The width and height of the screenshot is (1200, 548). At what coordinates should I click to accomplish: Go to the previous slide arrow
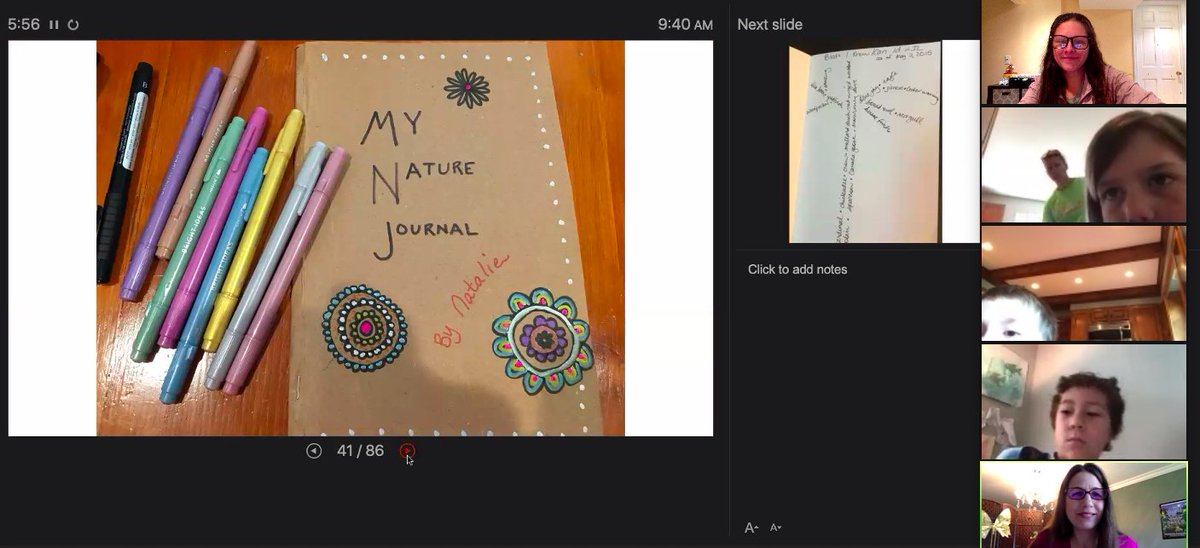[x=314, y=451]
